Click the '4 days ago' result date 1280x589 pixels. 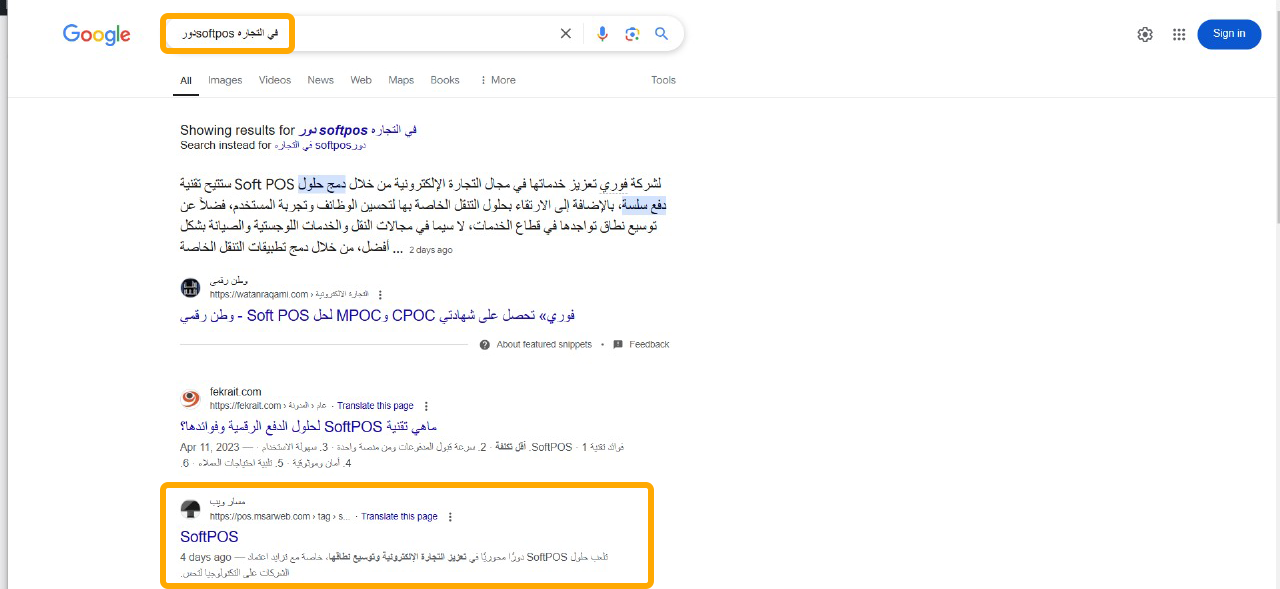point(205,557)
